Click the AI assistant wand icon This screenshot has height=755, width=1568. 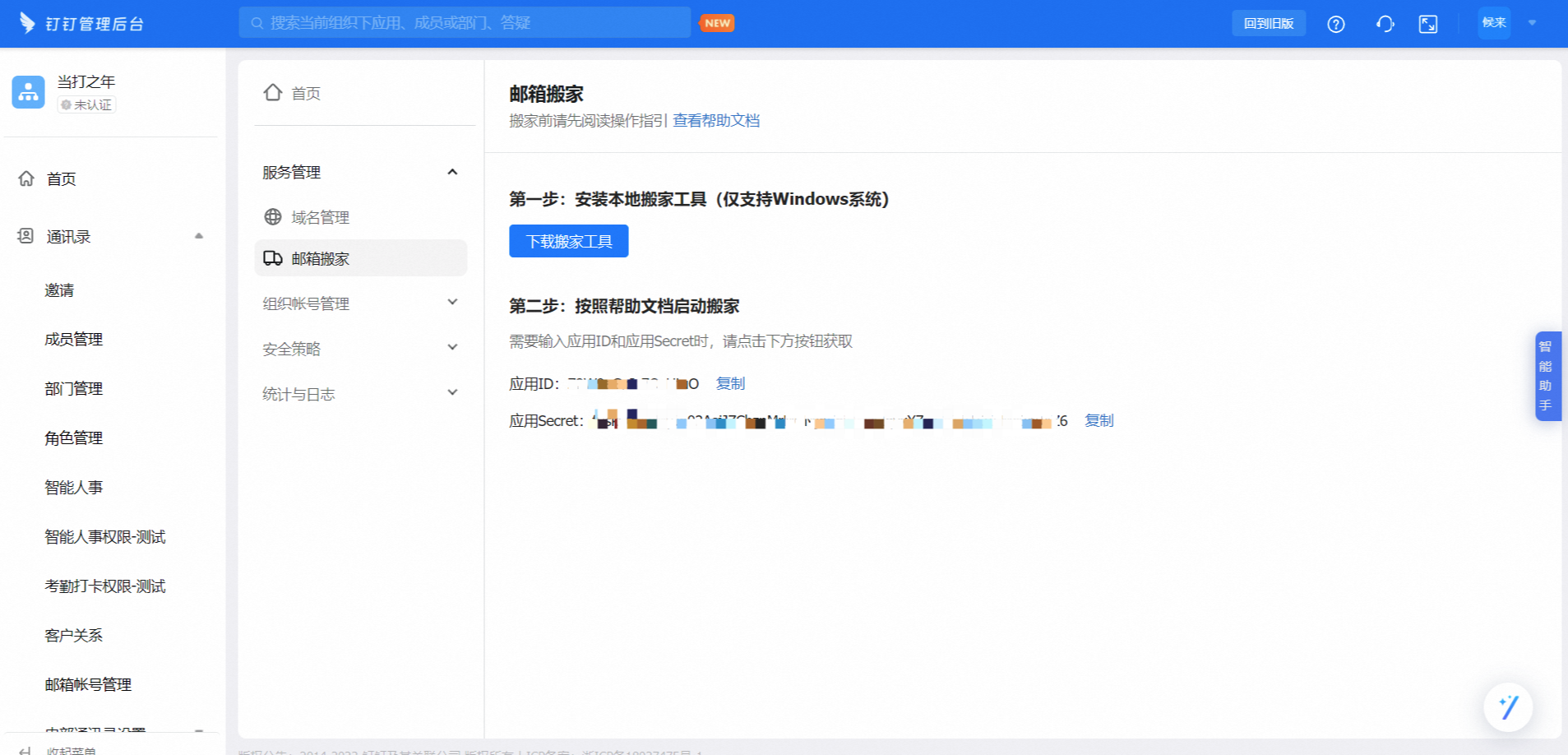[x=1508, y=707]
